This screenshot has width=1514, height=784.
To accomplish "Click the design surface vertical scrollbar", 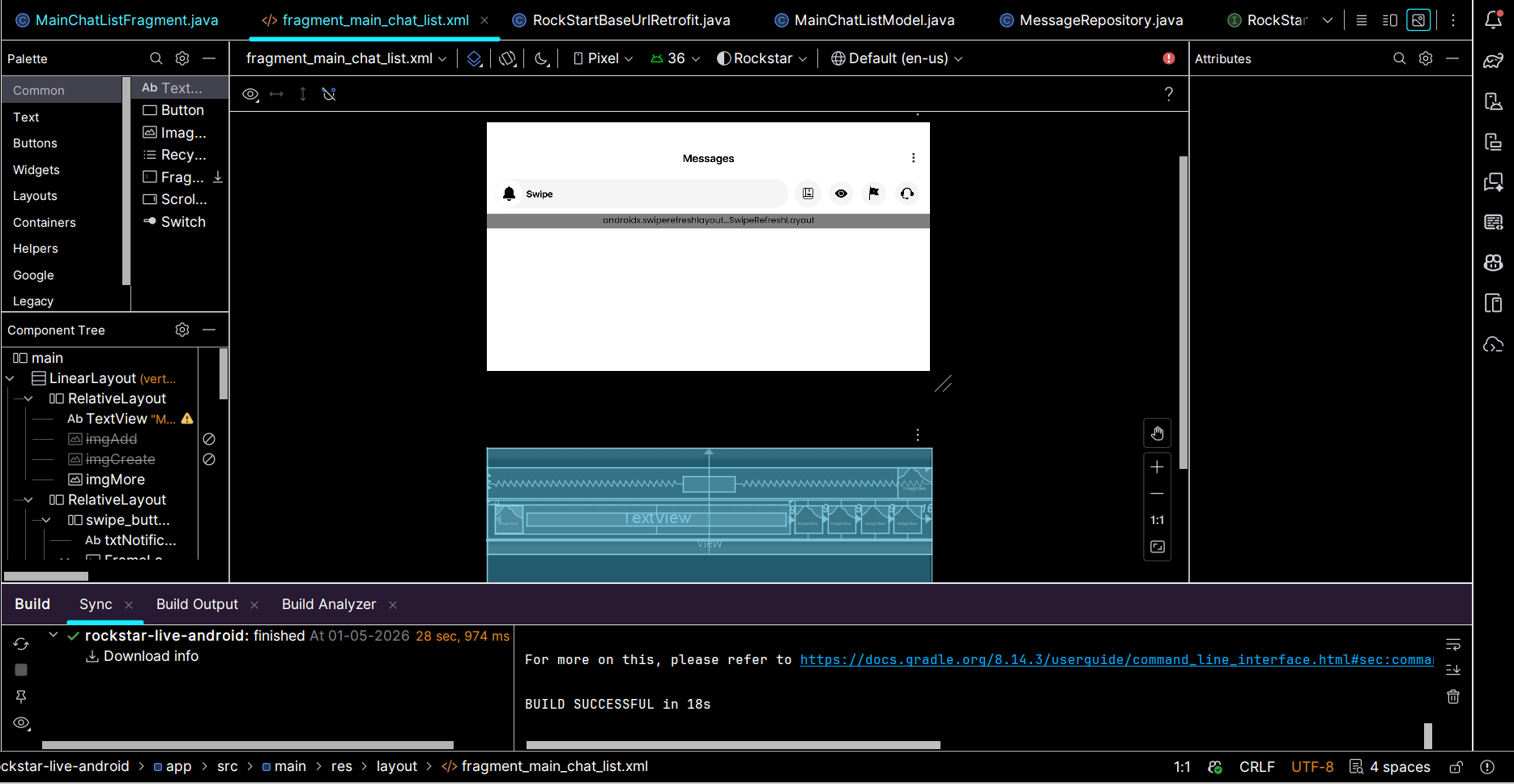I will click(1183, 313).
